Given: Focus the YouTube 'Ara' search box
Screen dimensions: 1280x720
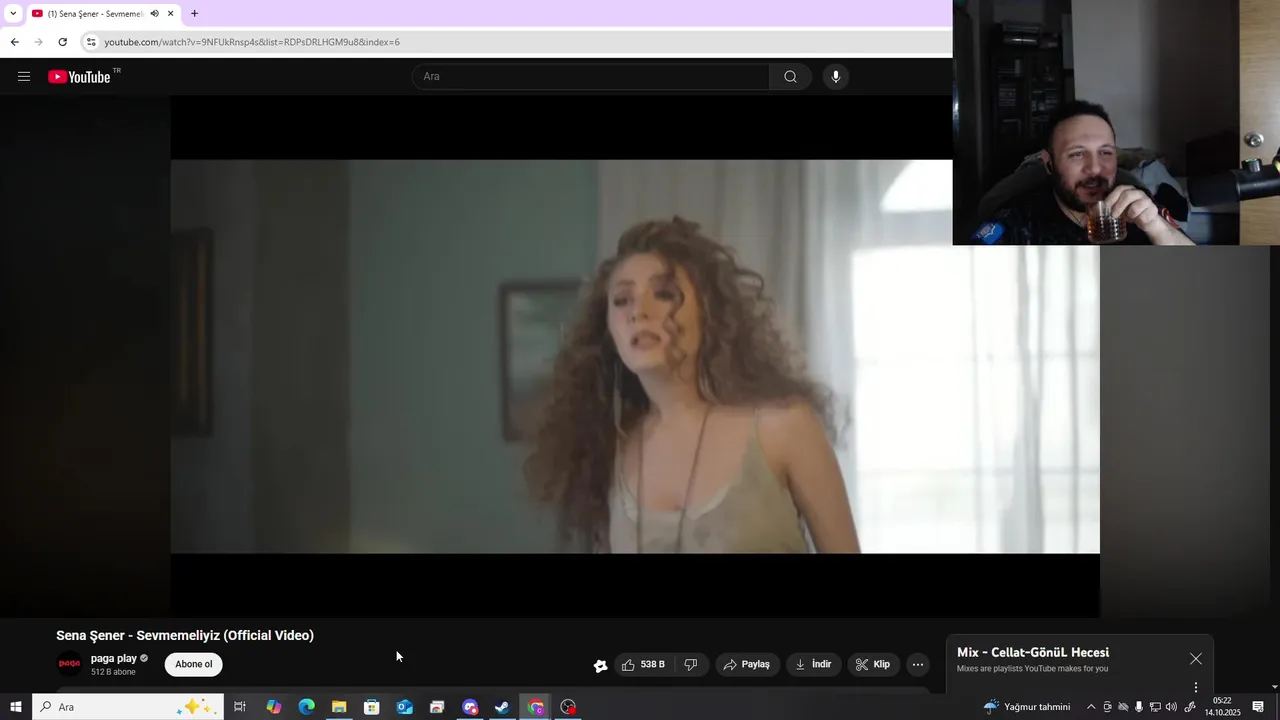Looking at the screenshot, I should (591, 77).
